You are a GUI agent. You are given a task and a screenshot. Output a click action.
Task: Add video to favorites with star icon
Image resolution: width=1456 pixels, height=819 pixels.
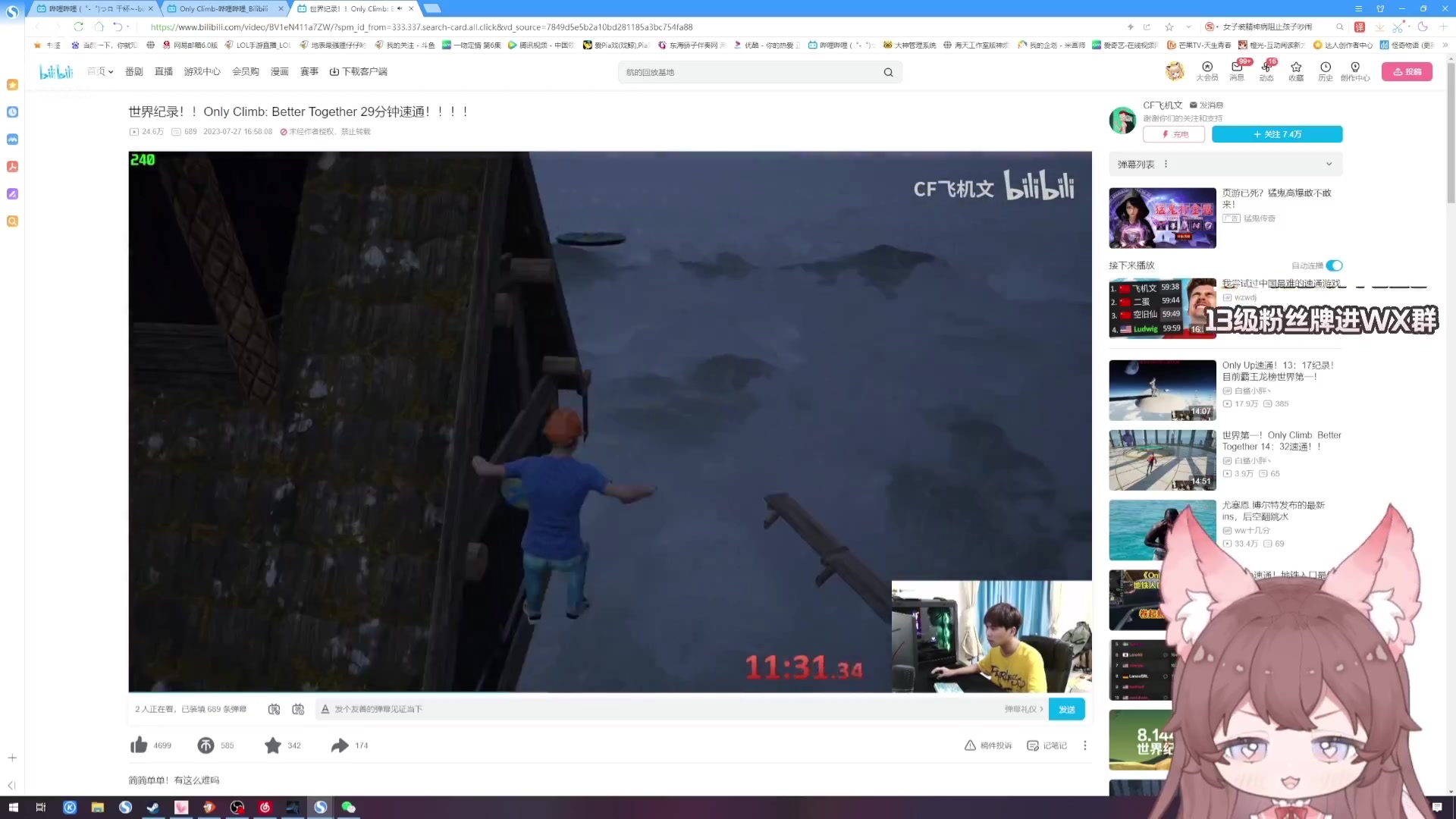[273, 745]
